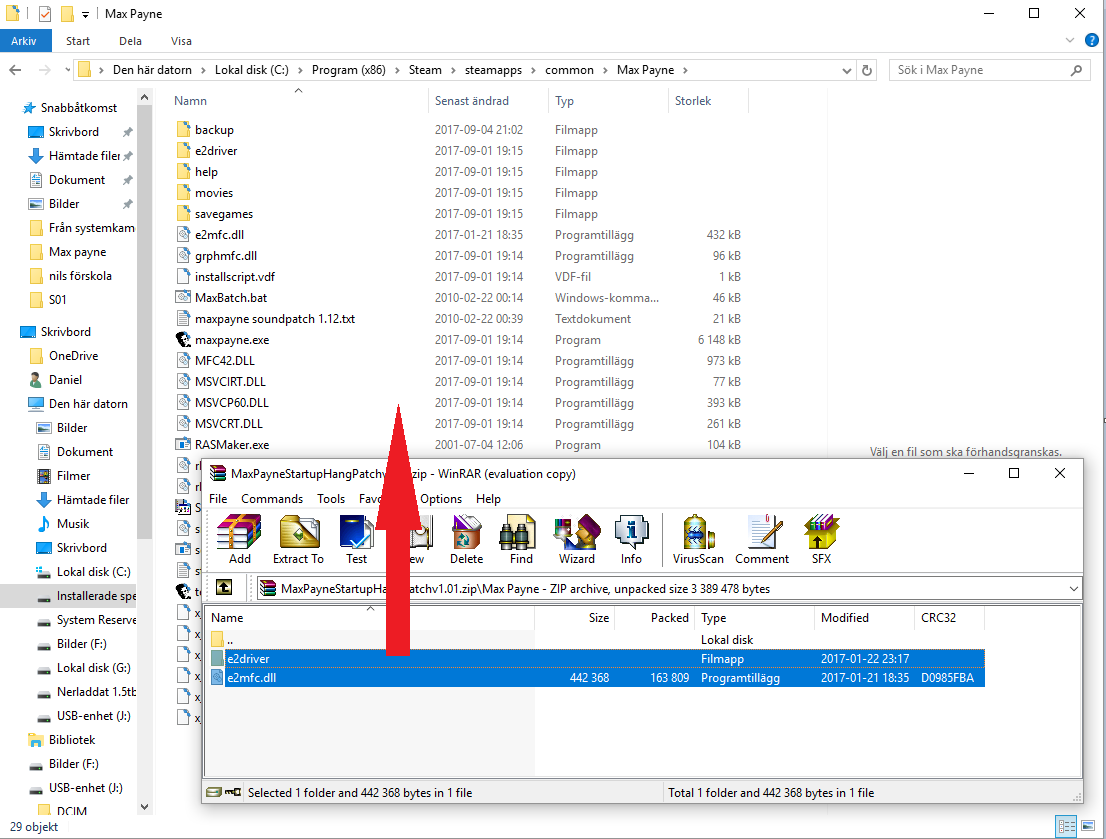Open recent locations dropdown beside forward arrow
Viewport: 1106px width, 839px height.
tap(67, 70)
